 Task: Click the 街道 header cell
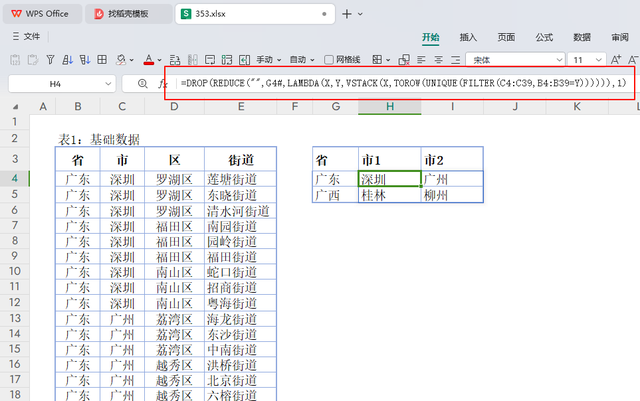[240, 160]
